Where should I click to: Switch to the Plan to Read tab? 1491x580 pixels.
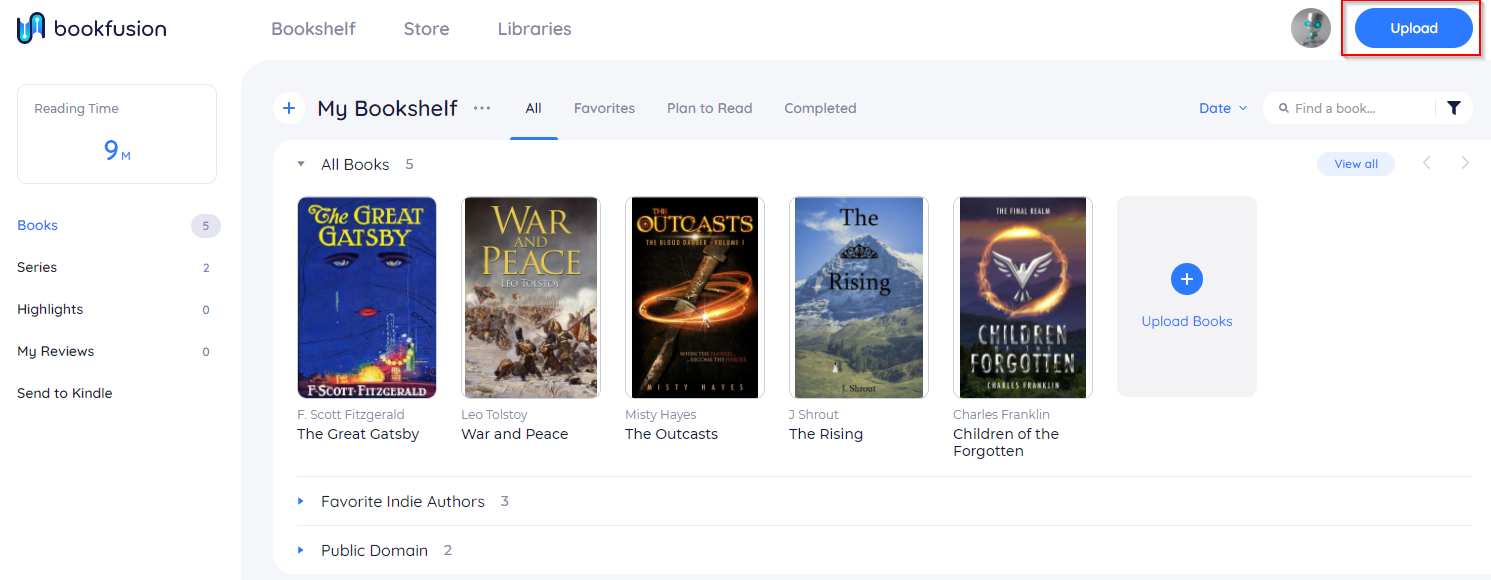click(x=709, y=108)
